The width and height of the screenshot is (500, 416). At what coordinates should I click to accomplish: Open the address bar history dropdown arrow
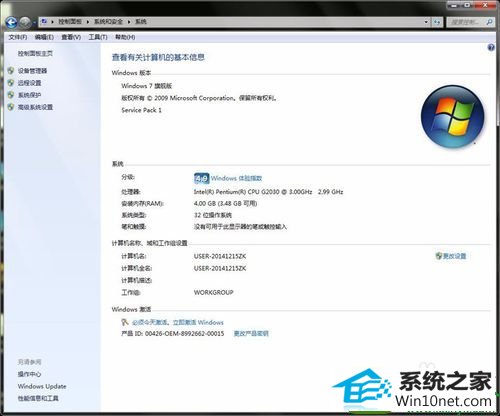tap(426, 22)
